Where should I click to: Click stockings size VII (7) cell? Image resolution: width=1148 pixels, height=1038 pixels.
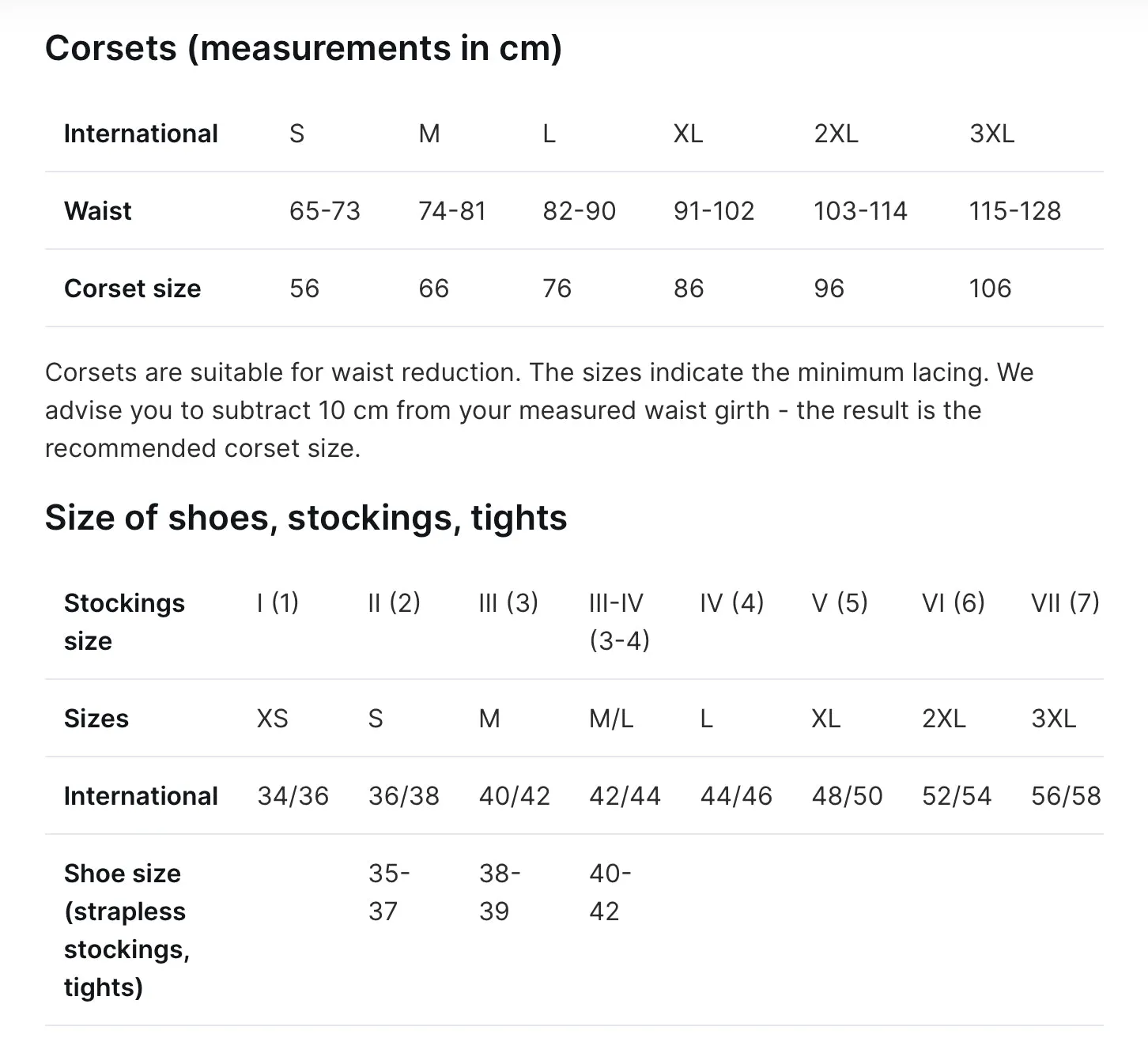click(x=1065, y=603)
